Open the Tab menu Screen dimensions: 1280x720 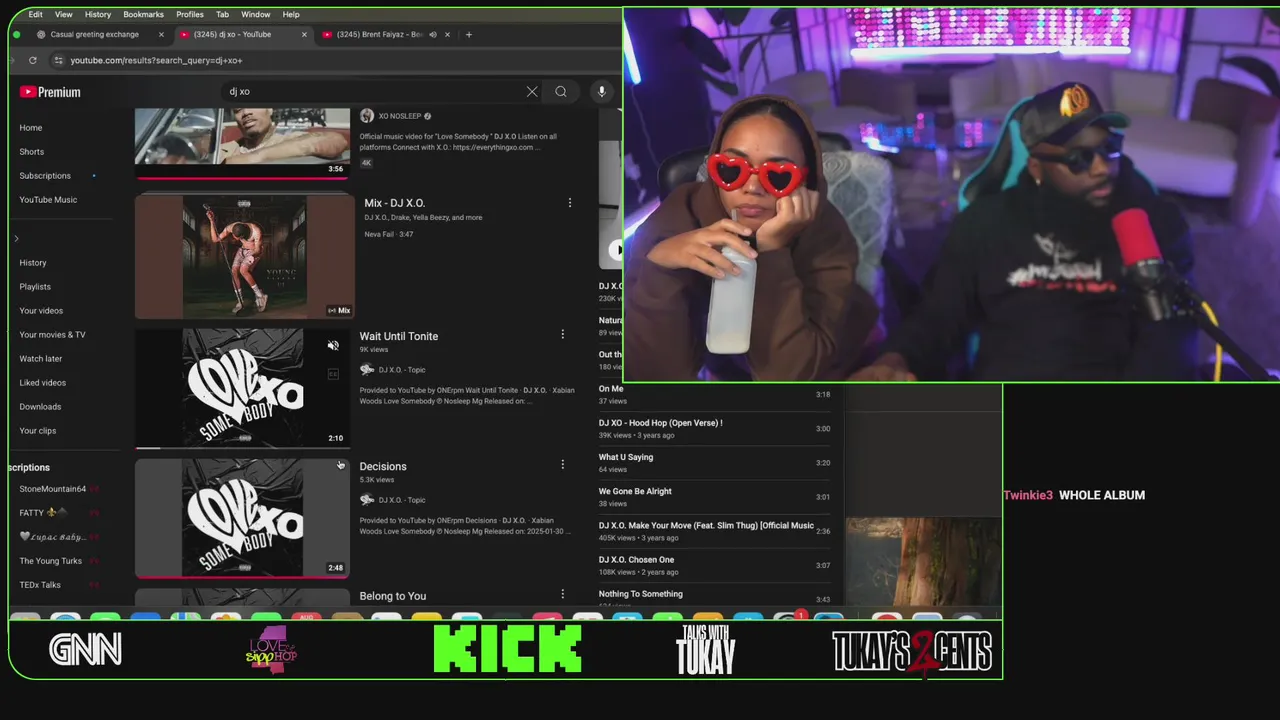tap(222, 14)
